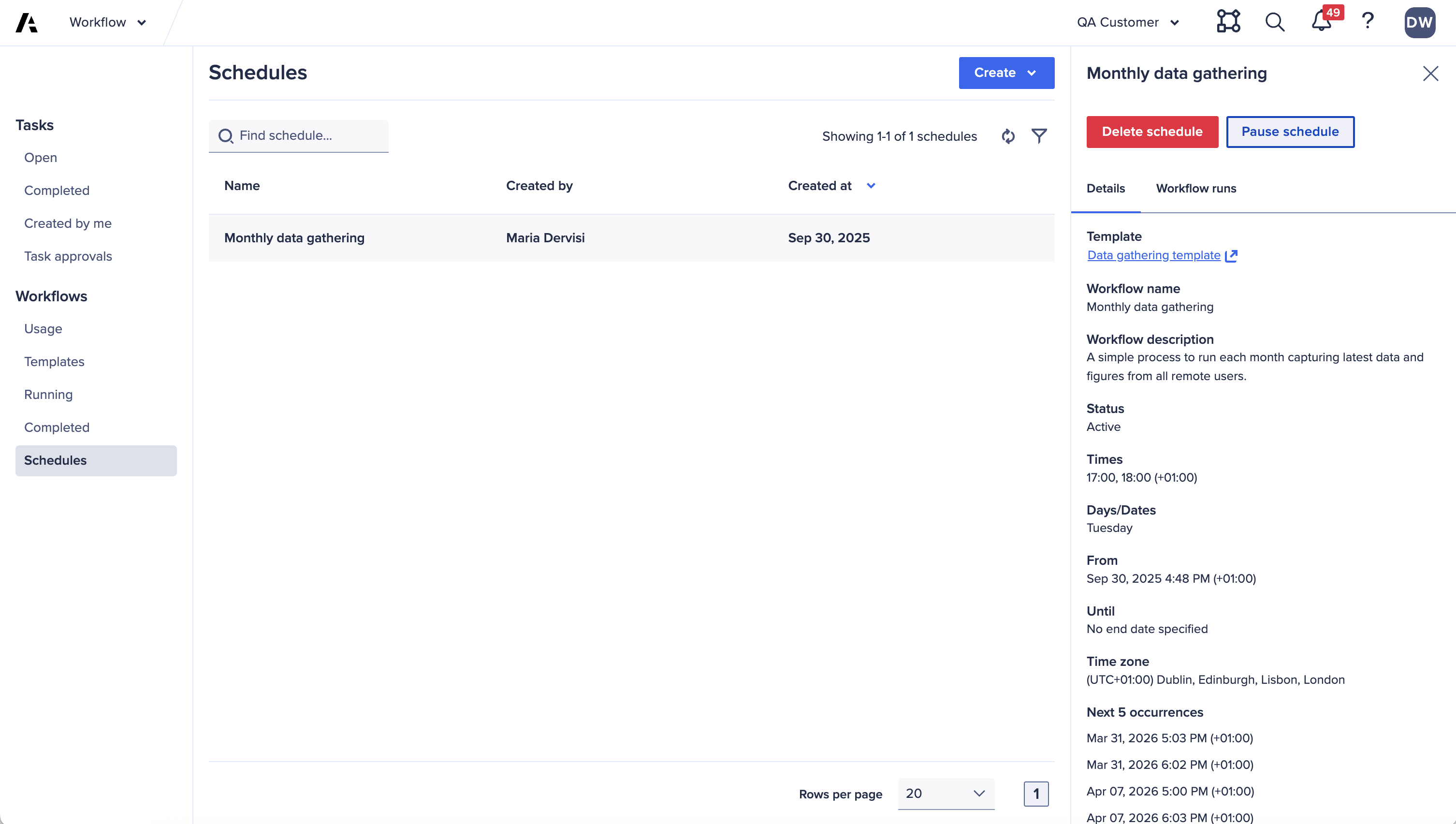Open the Data gathering template link
This screenshot has height=824, width=1456.
pos(1154,255)
